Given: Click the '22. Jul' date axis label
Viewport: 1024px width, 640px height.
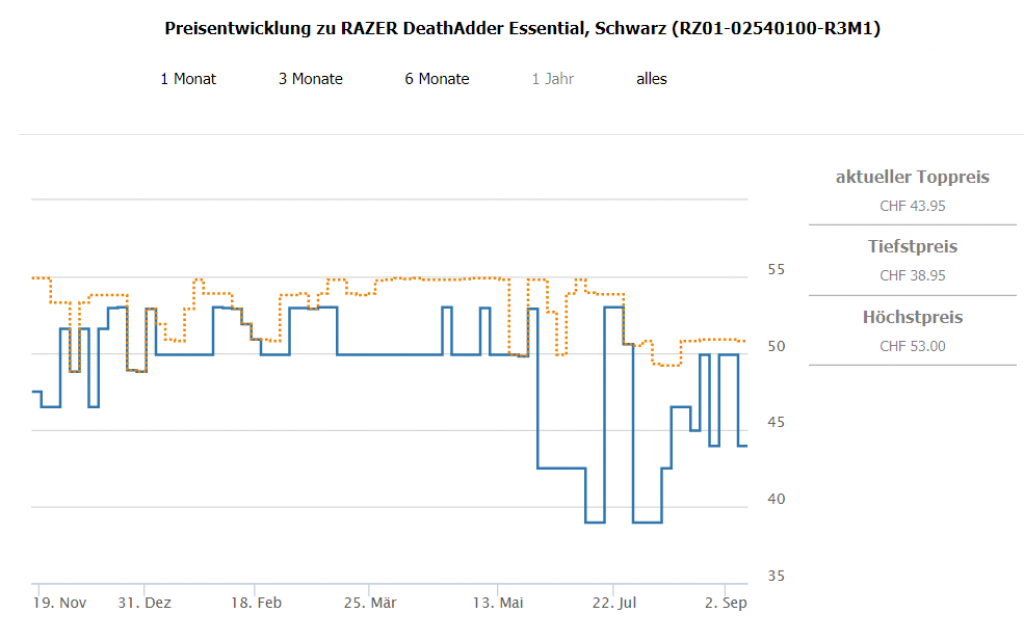Looking at the screenshot, I should (614, 603).
